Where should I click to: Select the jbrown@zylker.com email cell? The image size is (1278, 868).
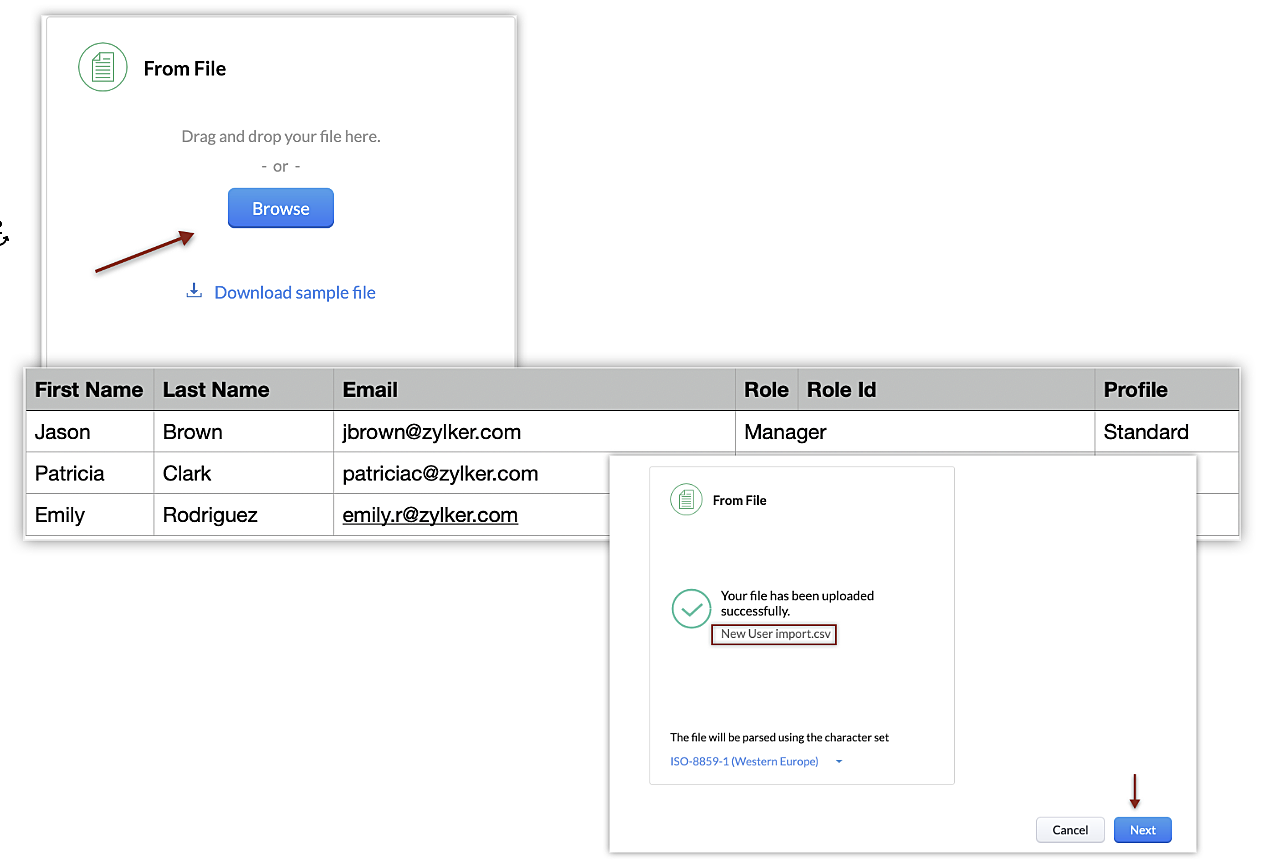[431, 432]
